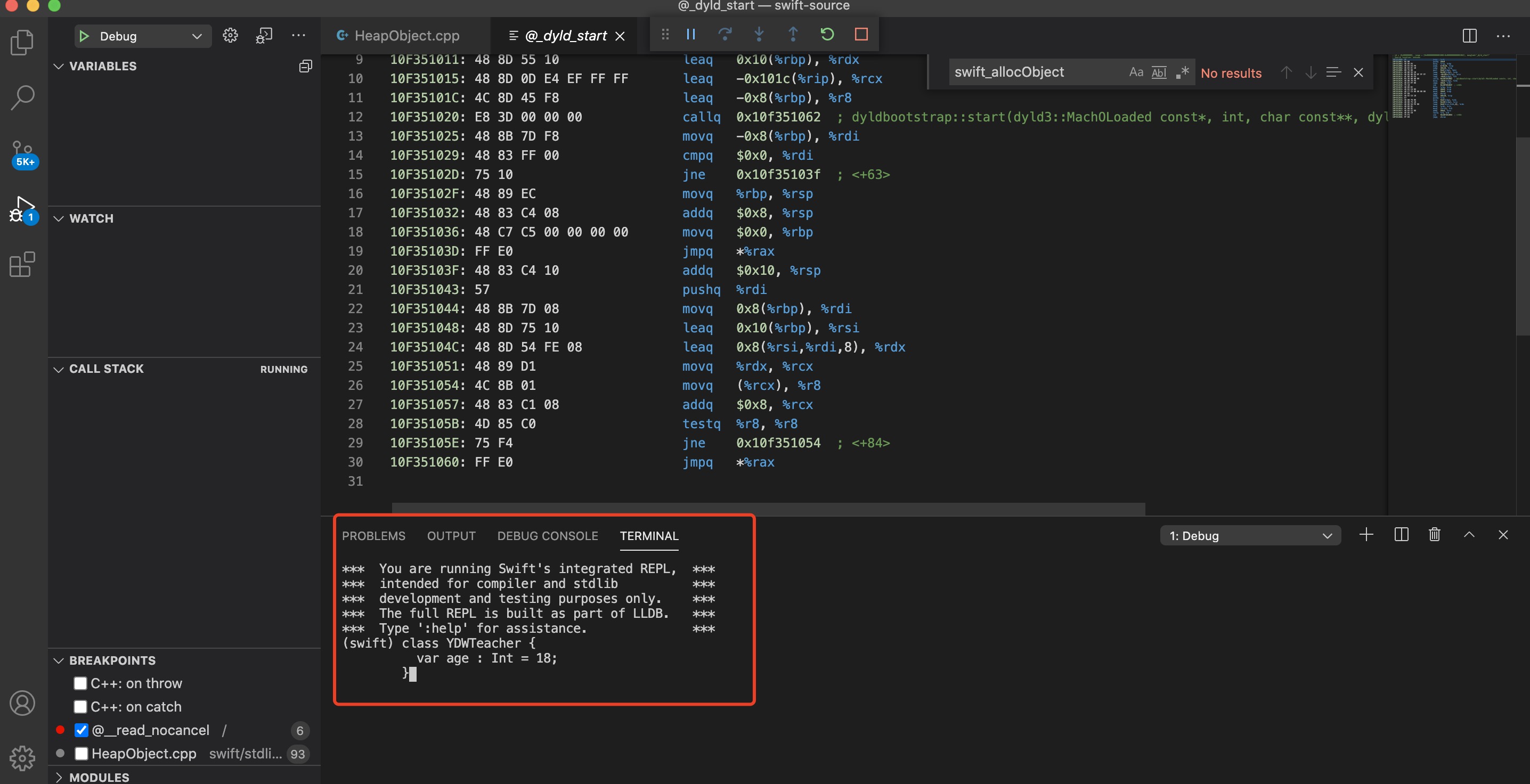Image resolution: width=1530 pixels, height=784 pixels.
Task: Enable C++: on throw breakpoint
Action: (x=80, y=683)
